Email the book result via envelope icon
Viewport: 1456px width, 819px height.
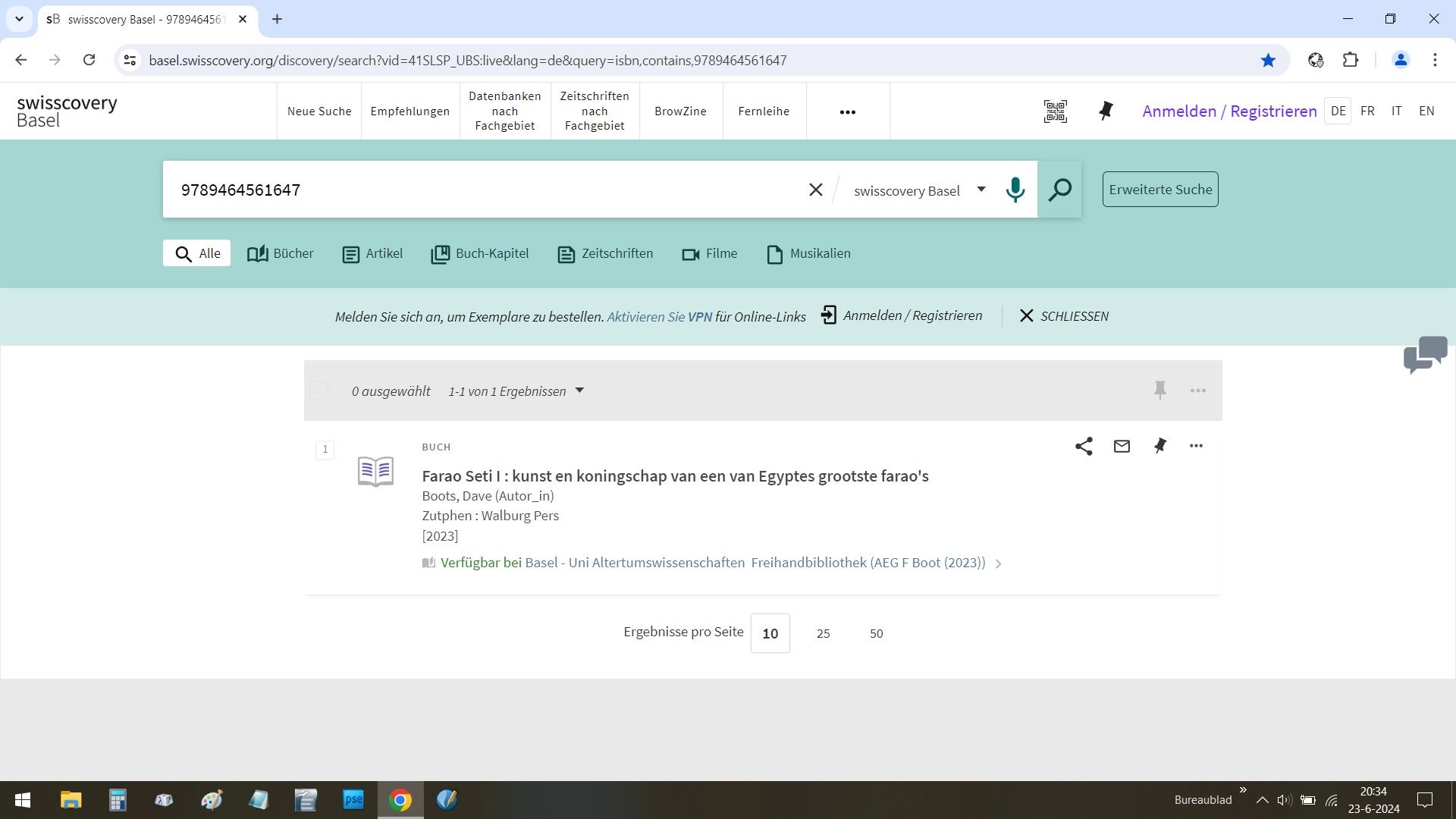[x=1122, y=446]
